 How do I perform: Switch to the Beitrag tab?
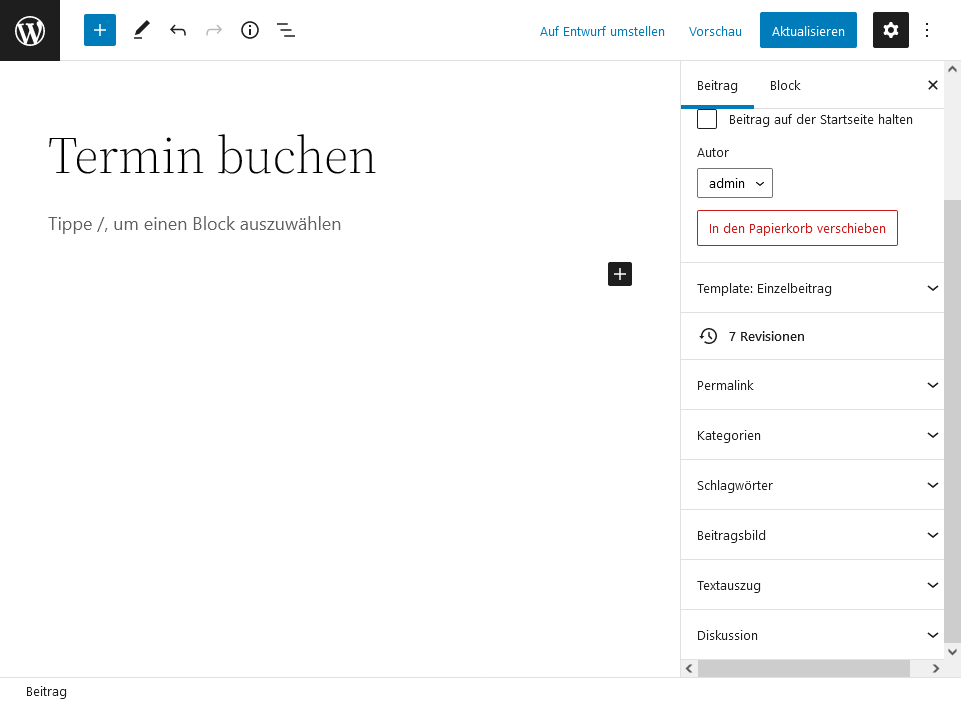717,85
